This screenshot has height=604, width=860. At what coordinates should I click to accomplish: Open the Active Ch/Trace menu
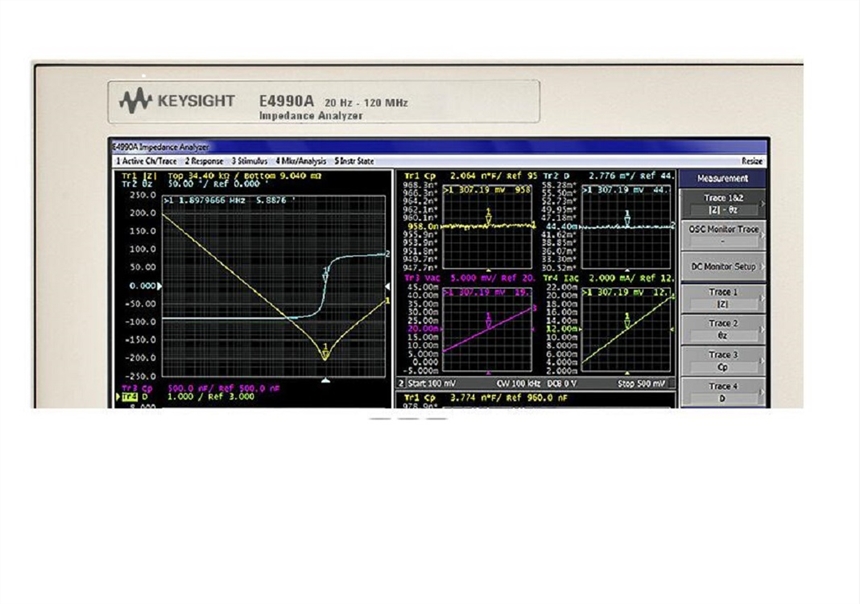point(146,161)
